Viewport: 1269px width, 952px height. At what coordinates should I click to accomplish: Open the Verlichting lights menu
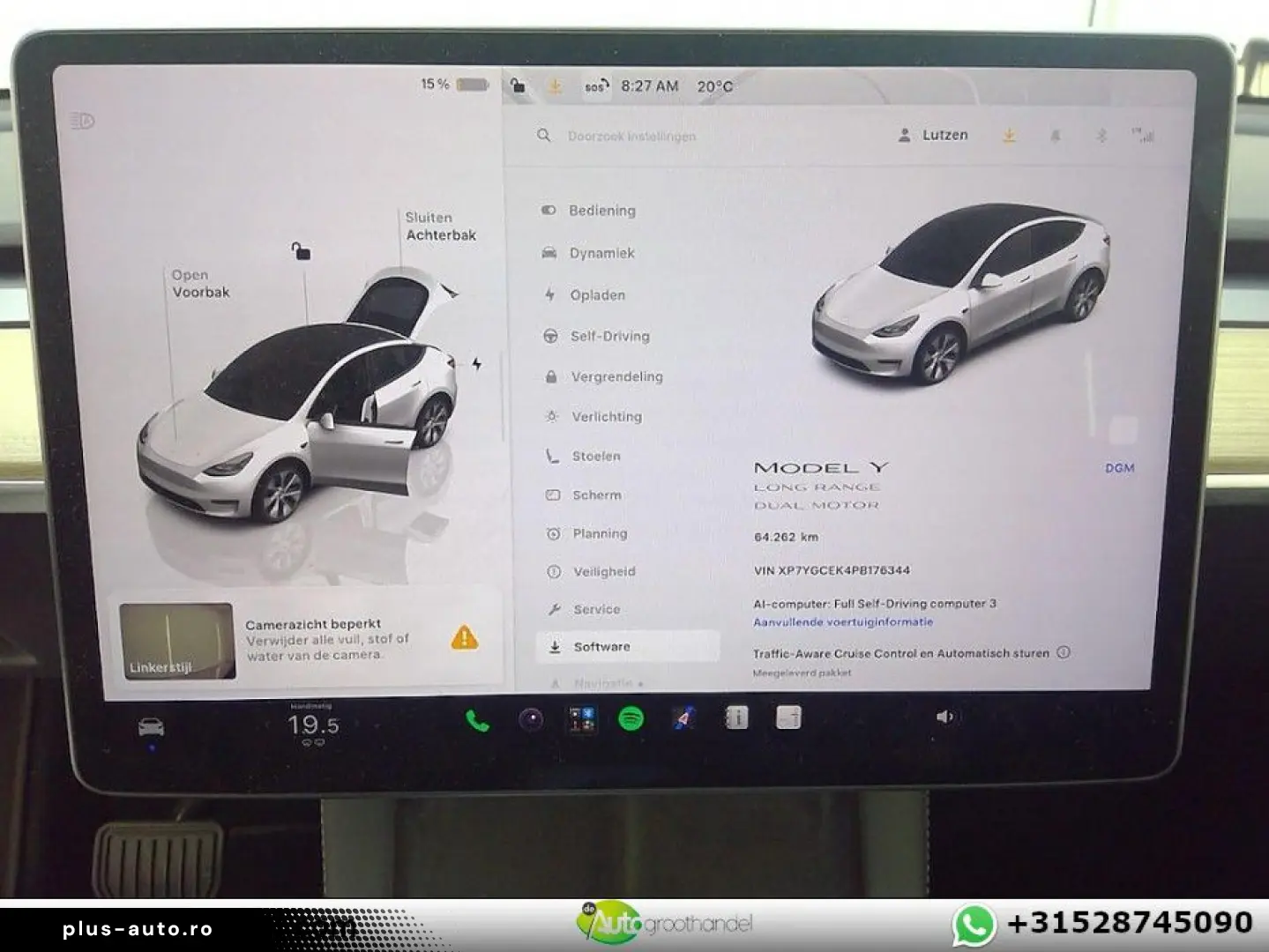[608, 416]
